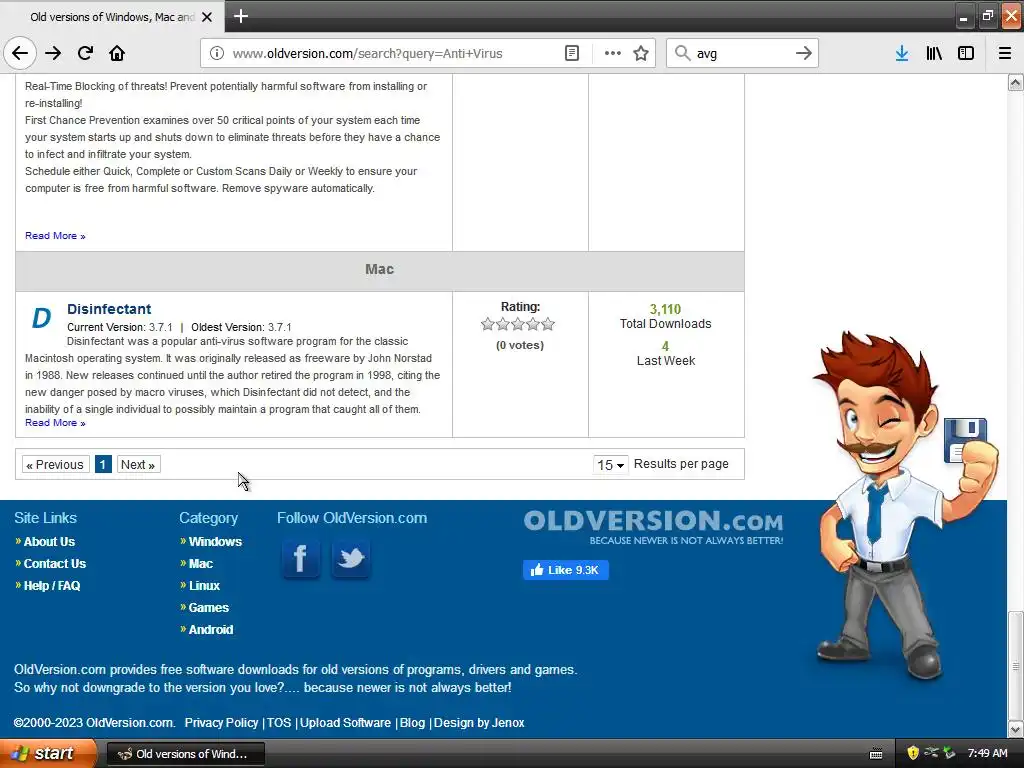Open OldVersion Facebook page icon

[300, 559]
